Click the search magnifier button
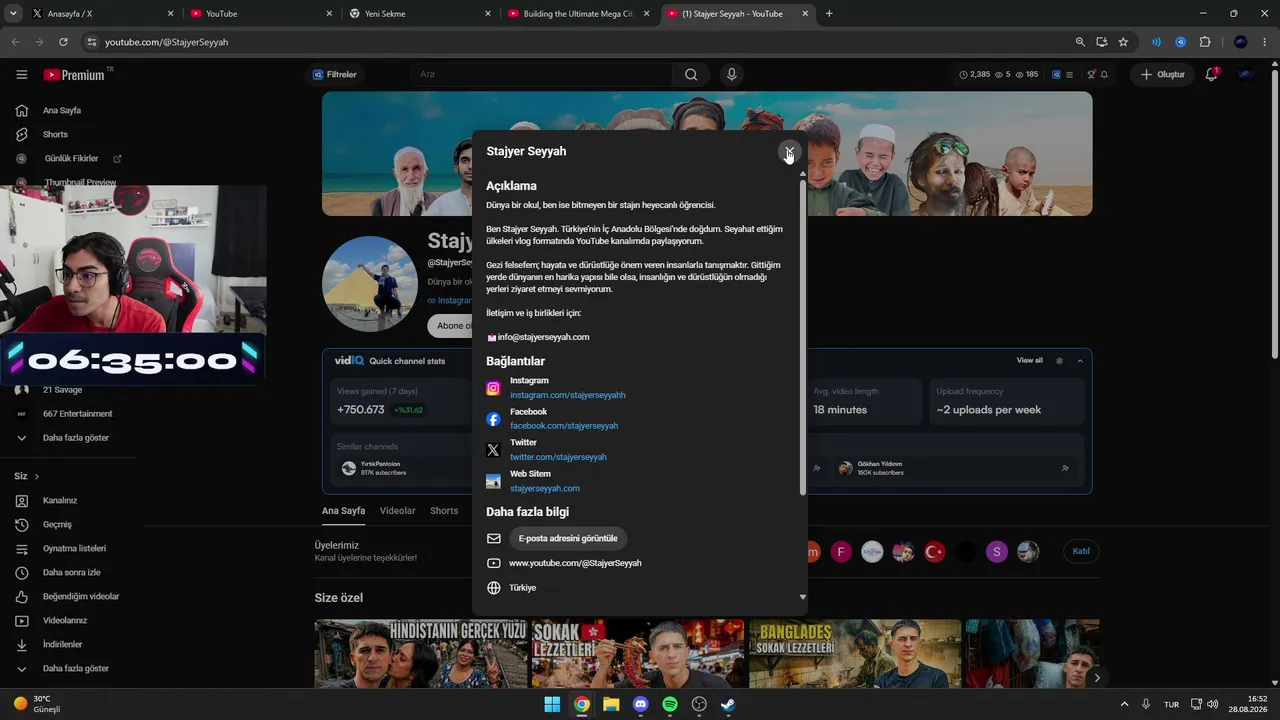Screen dimensions: 1280x720 [x=691, y=75]
